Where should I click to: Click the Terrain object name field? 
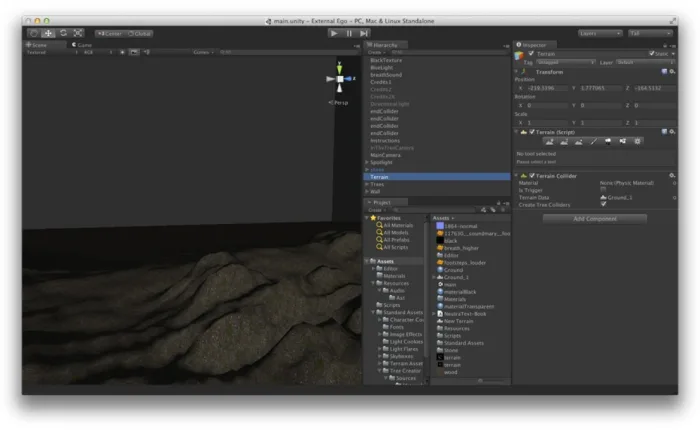(591, 54)
